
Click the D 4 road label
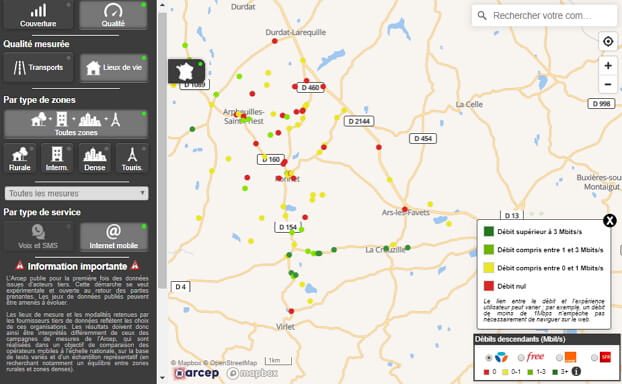click(180, 286)
